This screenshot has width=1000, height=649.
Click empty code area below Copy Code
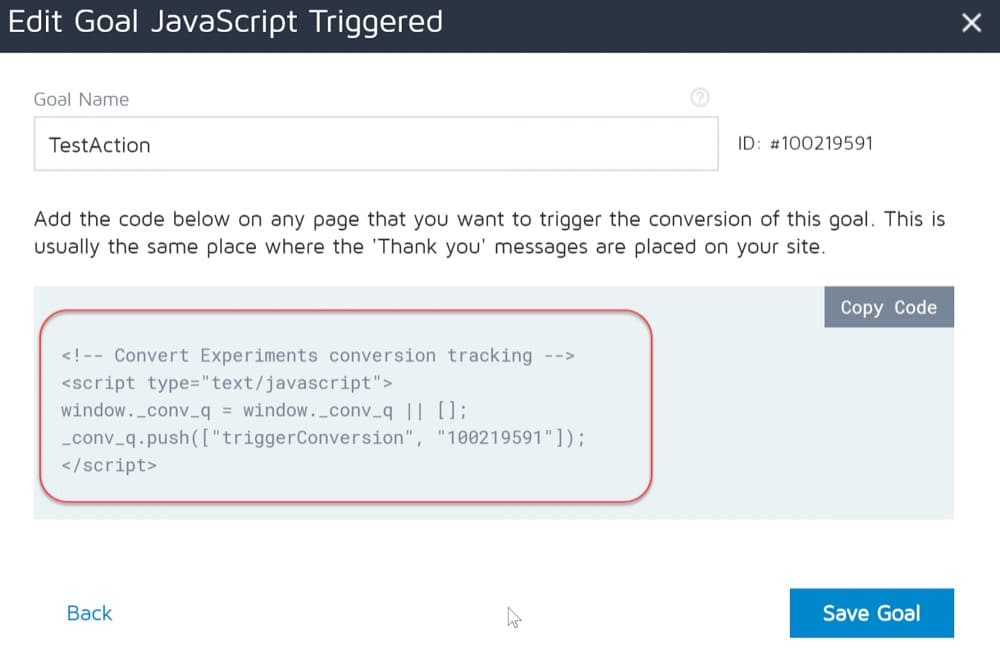(x=800, y=420)
